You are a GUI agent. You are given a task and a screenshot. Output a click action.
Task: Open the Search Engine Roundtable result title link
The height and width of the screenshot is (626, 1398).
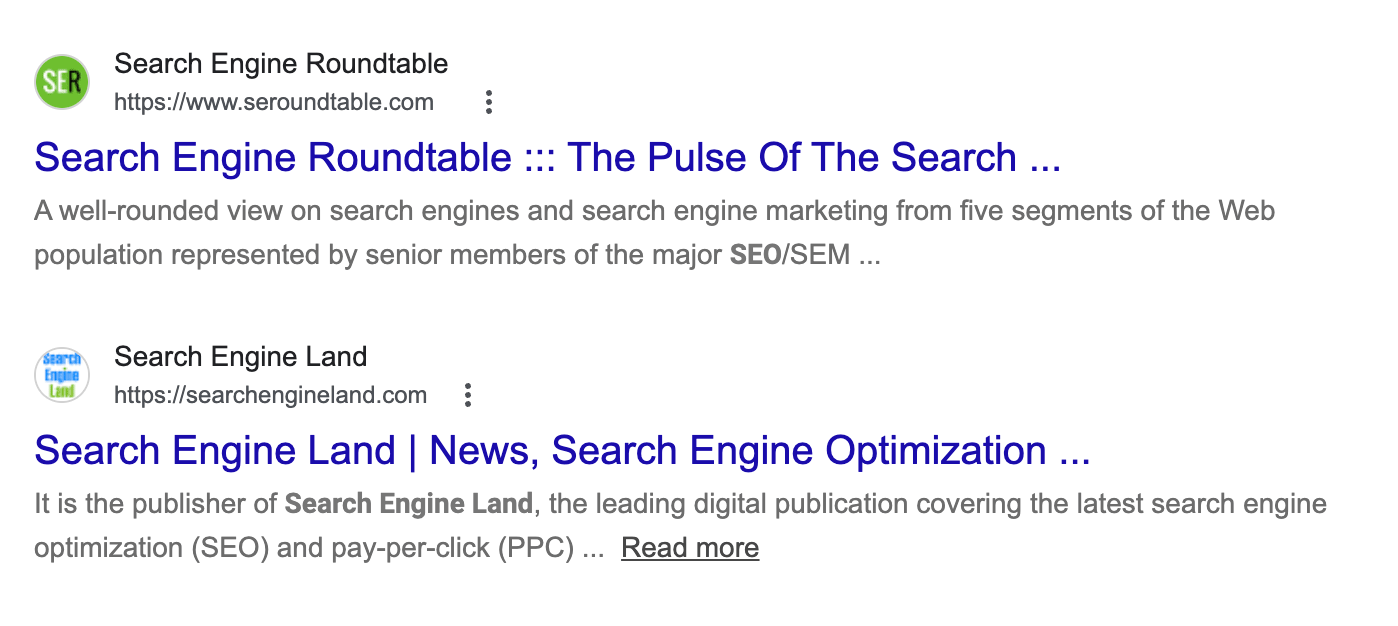(x=546, y=157)
